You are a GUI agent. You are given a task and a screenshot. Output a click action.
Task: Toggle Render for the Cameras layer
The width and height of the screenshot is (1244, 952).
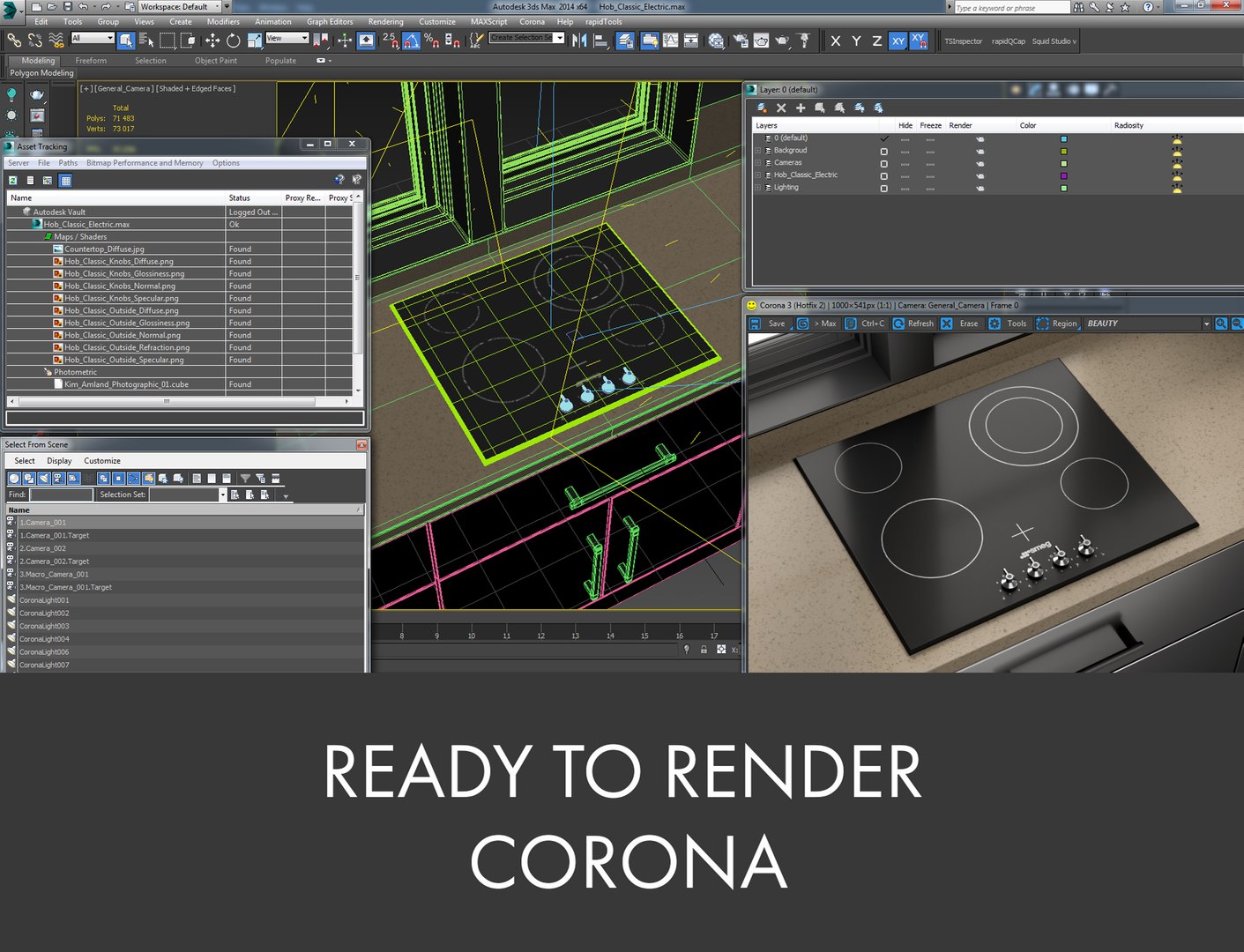[x=980, y=163]
